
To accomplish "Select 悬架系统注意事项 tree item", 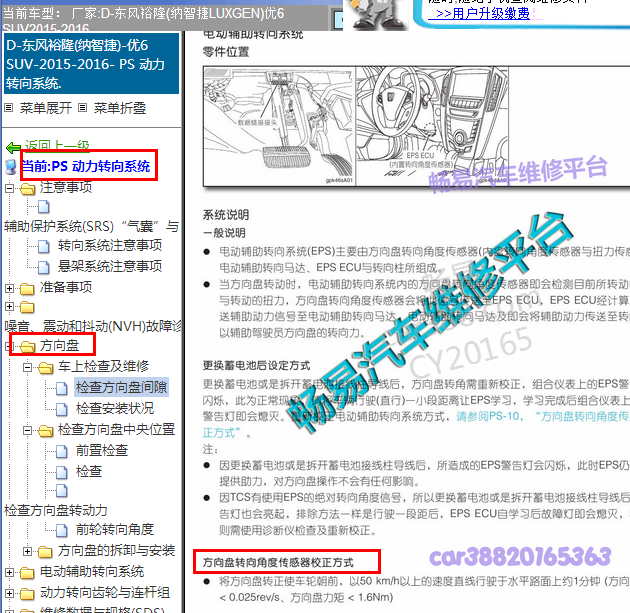I will tap(110, 266).
